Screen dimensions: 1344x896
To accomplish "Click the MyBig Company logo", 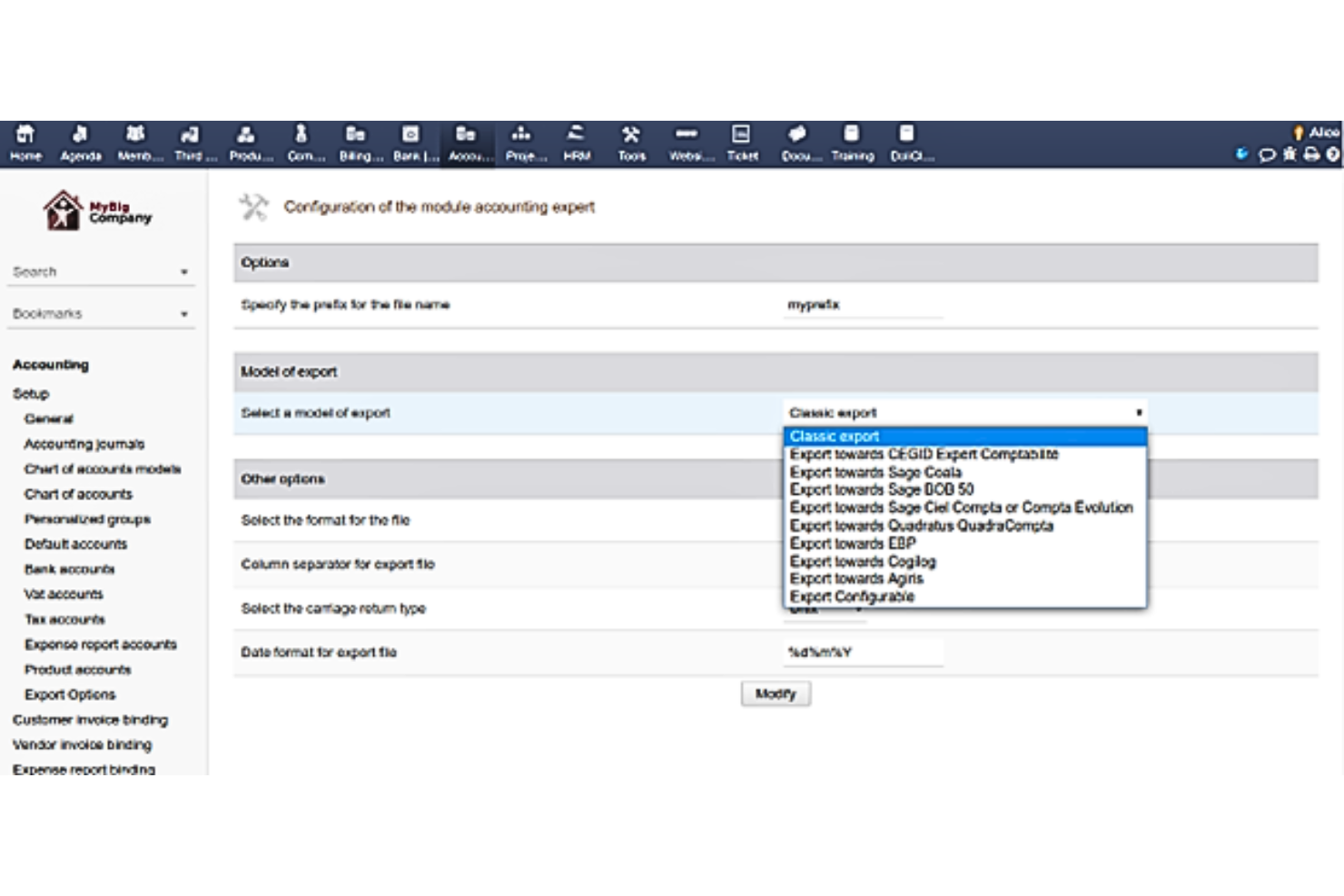I will coord(98,211).
